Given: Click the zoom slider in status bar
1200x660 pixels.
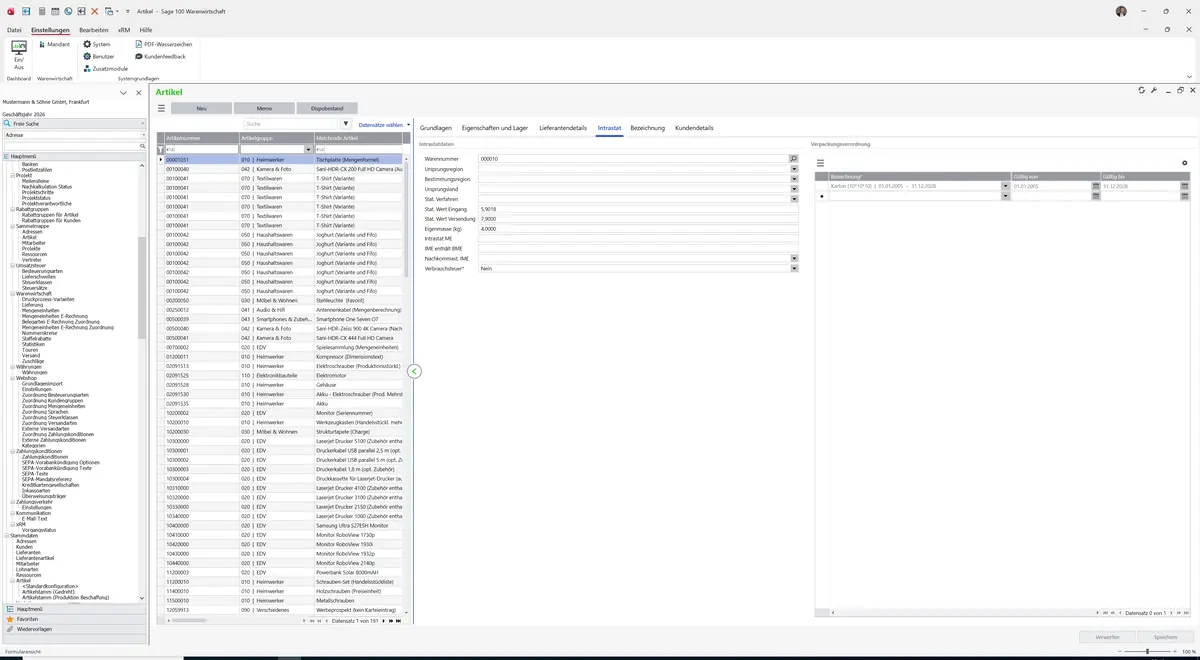Looking at the screenshot, I should coord(1147,651).
